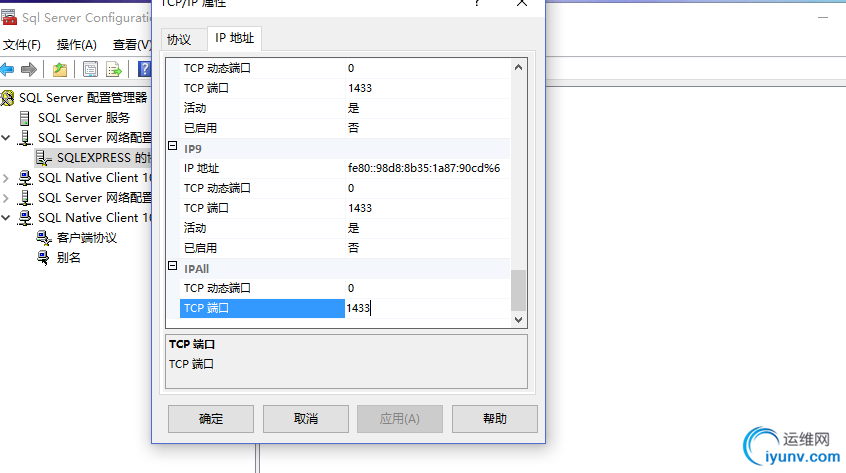Click the 帮助 button
The width and height of the screenshot is (846, 473).
(x=495, y=419)
